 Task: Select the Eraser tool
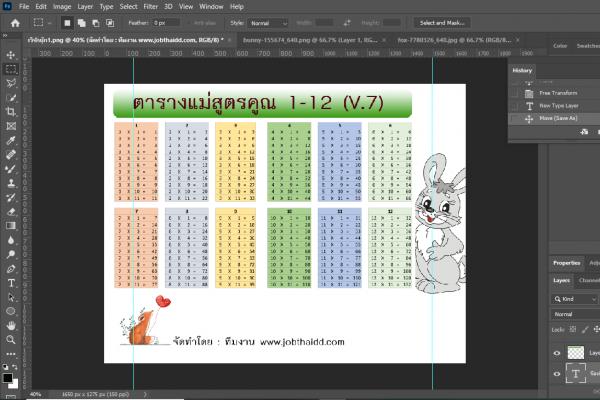(11, 211)
